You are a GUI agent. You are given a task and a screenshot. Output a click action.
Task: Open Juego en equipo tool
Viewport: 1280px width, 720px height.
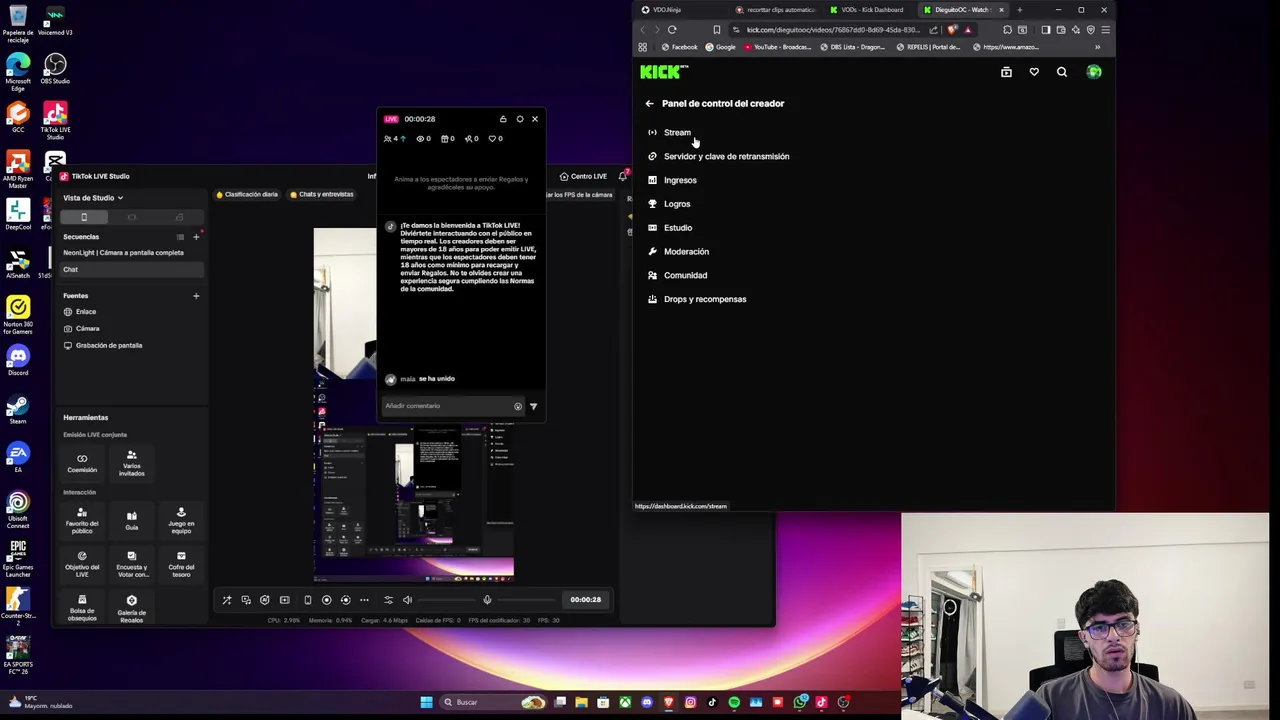(181, 520)
